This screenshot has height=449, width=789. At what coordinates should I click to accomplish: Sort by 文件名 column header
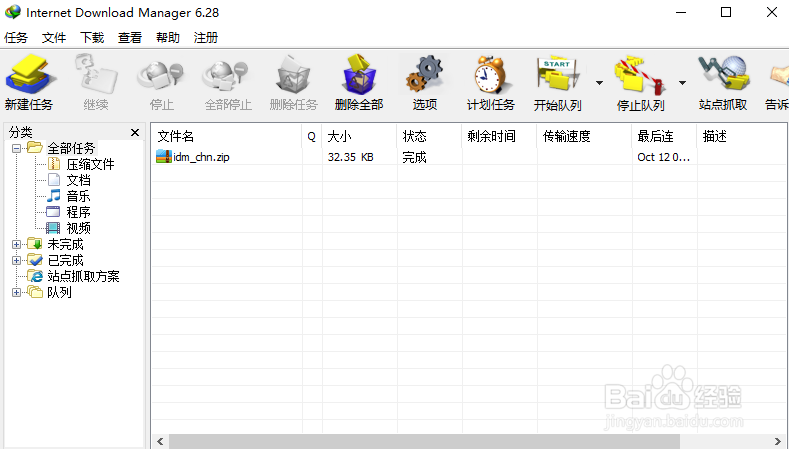tap(226, 136)
